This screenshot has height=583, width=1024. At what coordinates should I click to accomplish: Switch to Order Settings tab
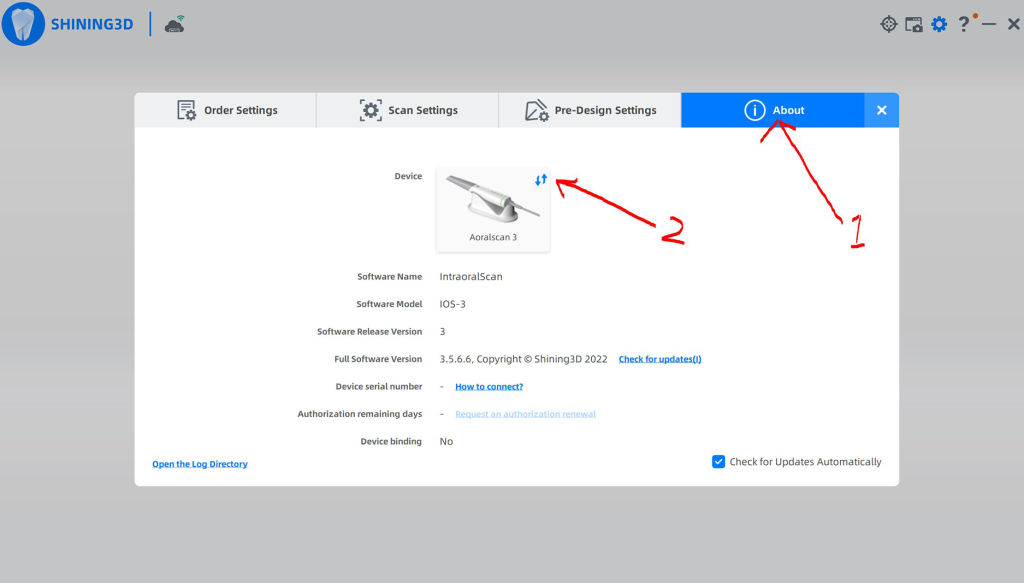tap(225, 110)
